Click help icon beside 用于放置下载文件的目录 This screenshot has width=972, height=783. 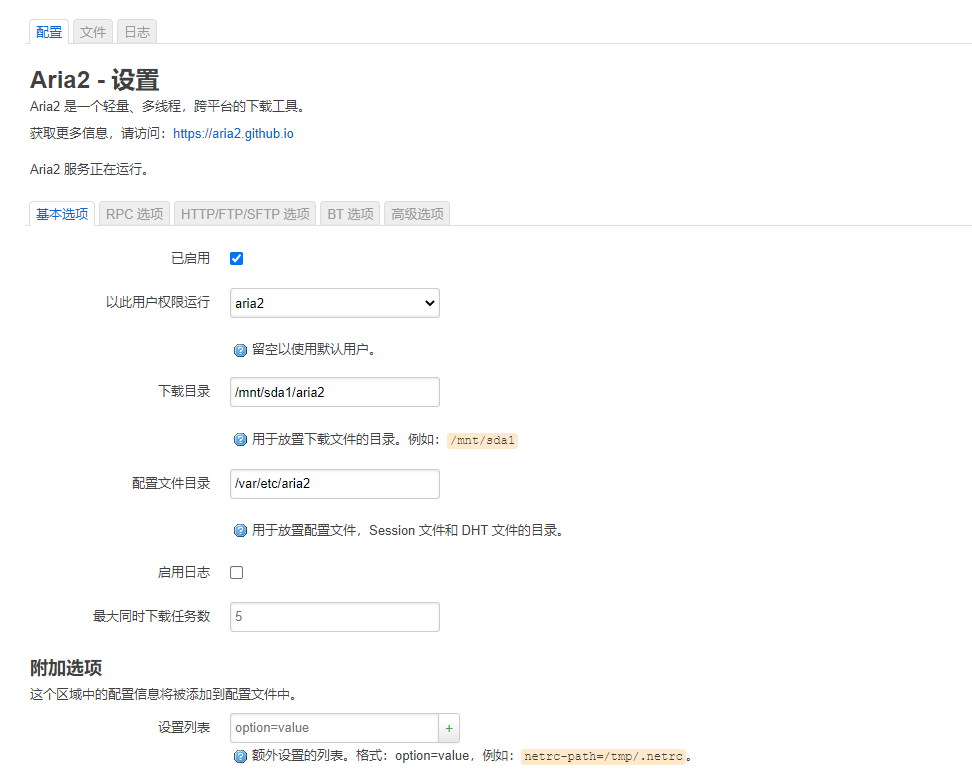click(240, 440)
